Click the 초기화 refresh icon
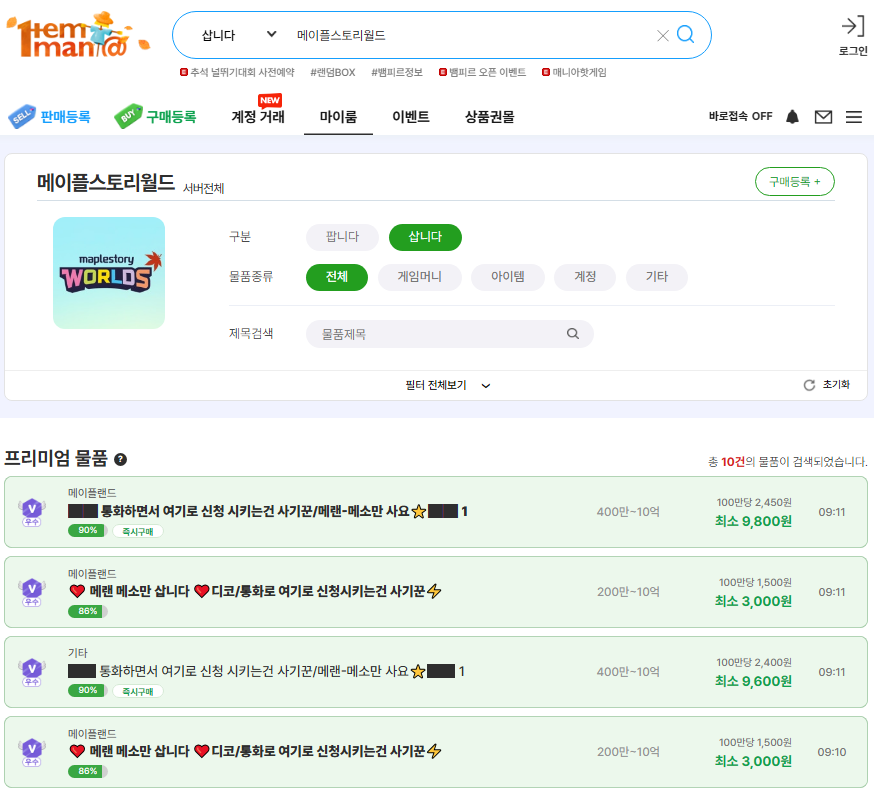 [809, 385]
